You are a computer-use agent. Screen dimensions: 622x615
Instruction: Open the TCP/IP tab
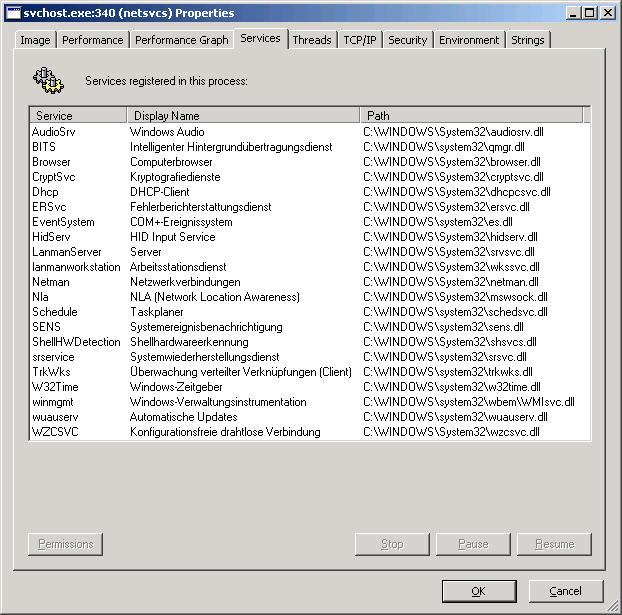pos(360,40)
